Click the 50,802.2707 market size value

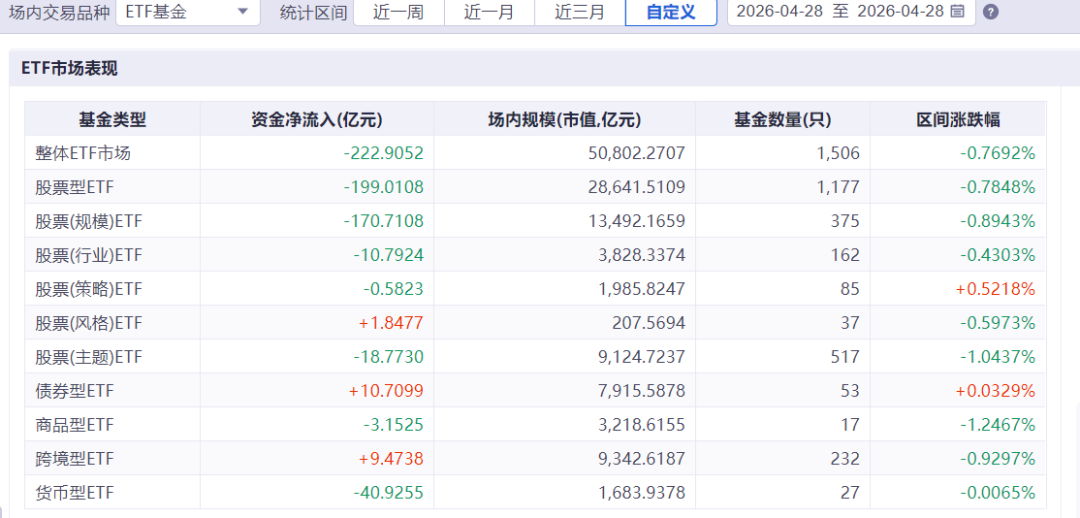pos(636,153)
